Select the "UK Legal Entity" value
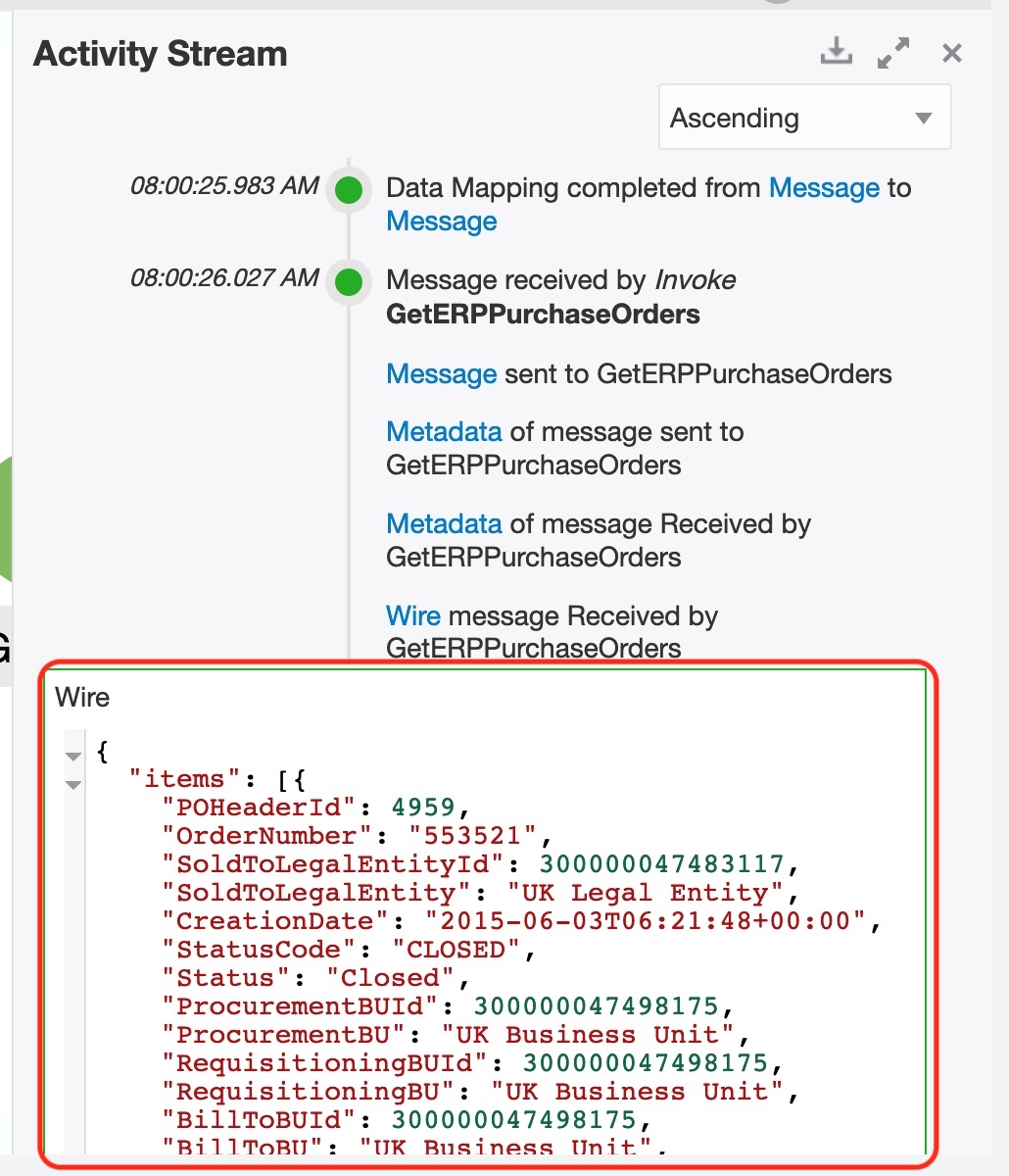The width and height of the screenshot is (1009, 1176). pyautogui.click(x=647, y=893)
